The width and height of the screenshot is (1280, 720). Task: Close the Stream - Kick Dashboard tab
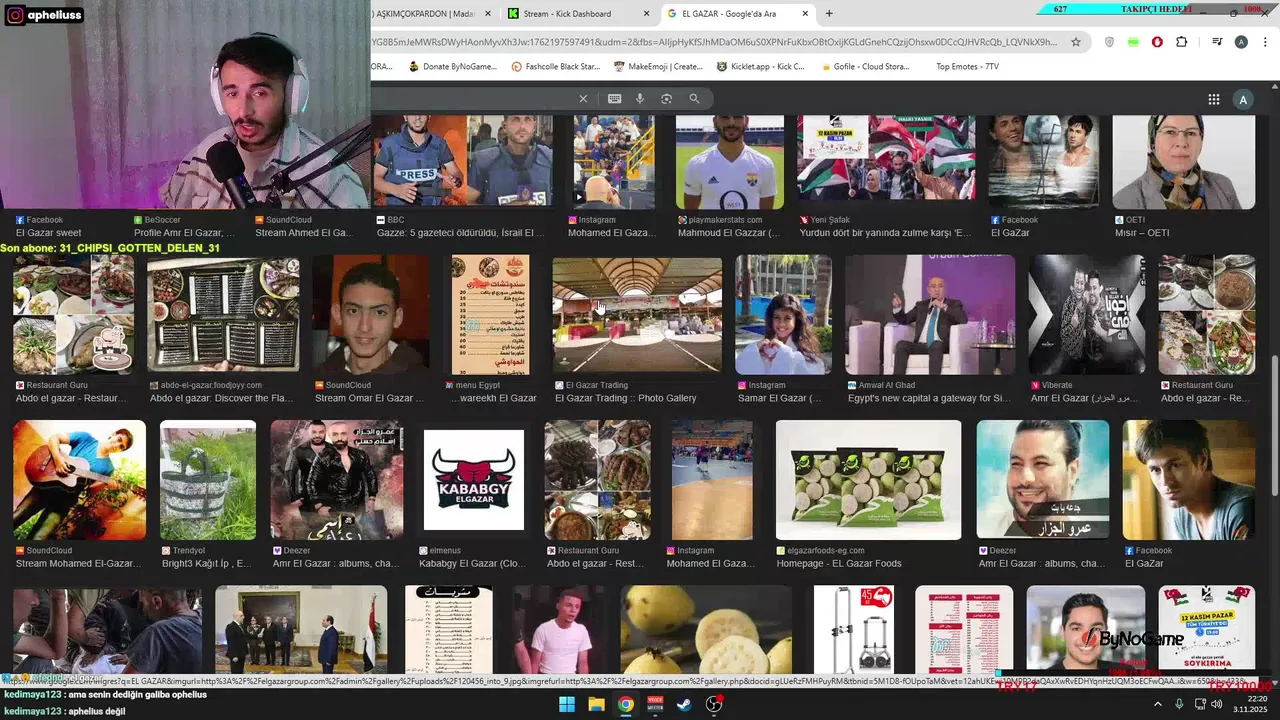click(x=646, y=14)
